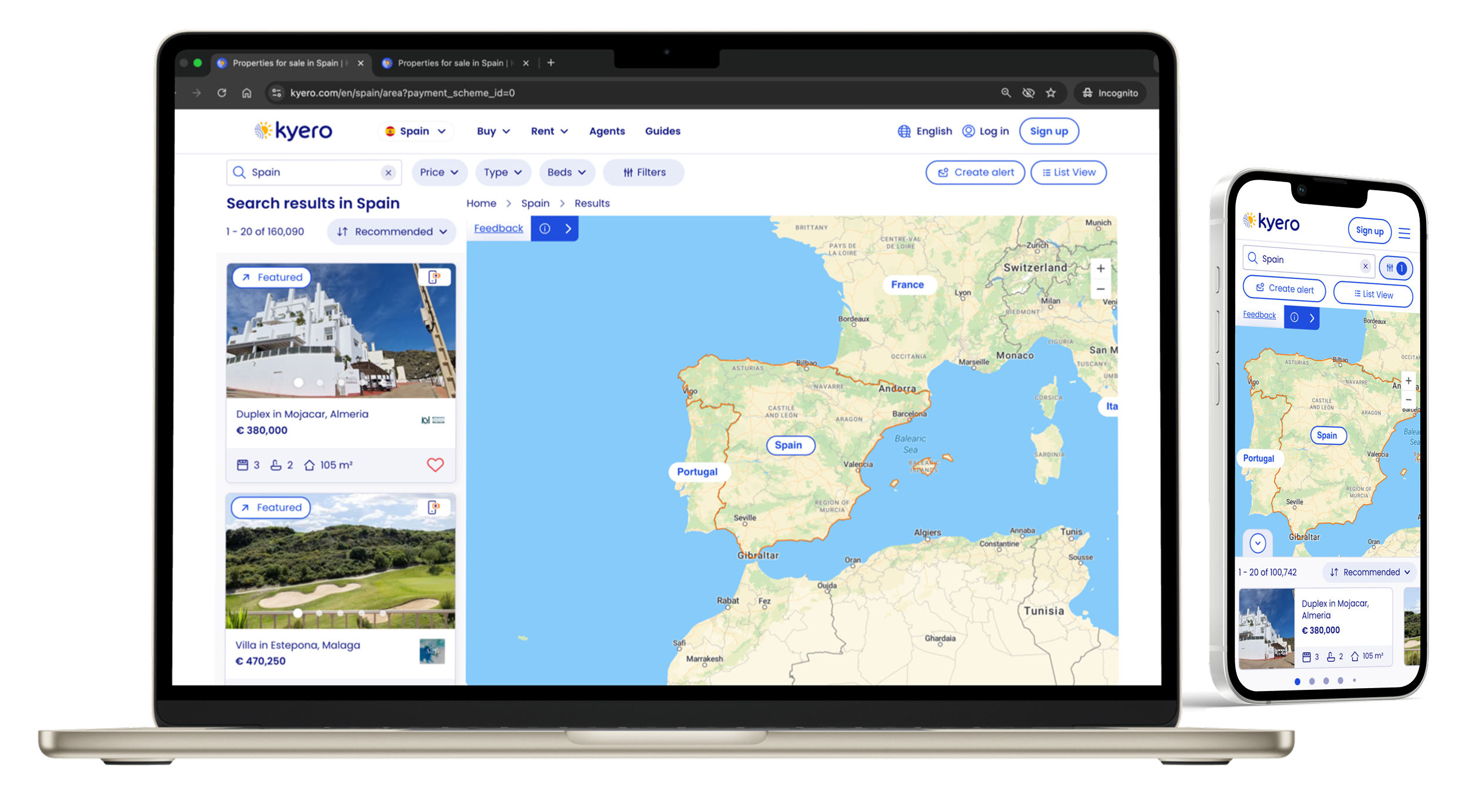This screenshot has width=1459, height=812.
Task: Expand the Price filter dropdown
Action: pos(439,173)
